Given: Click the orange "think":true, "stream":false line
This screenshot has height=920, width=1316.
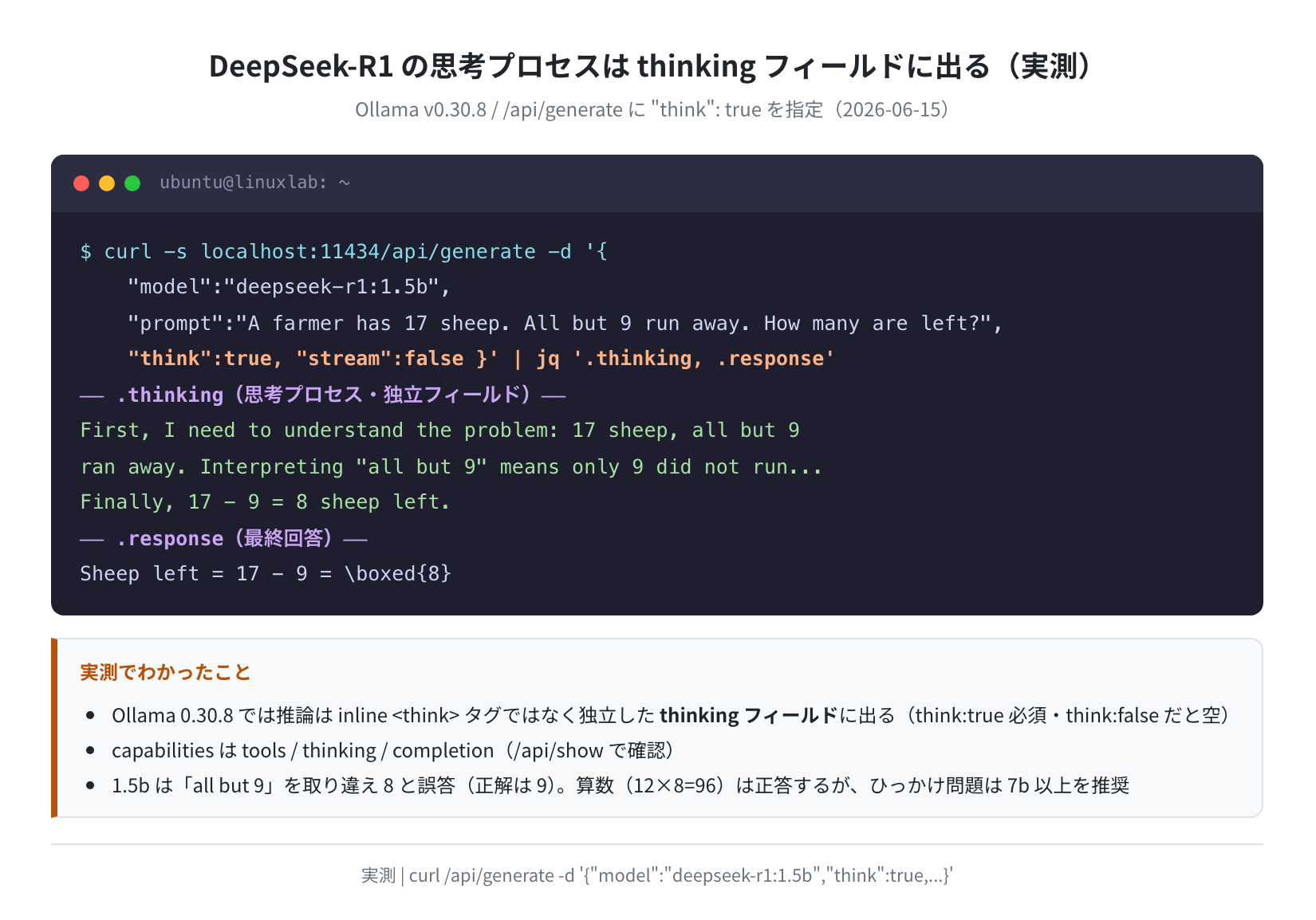Looking at the screenshot, I should (x=481, y=359).
